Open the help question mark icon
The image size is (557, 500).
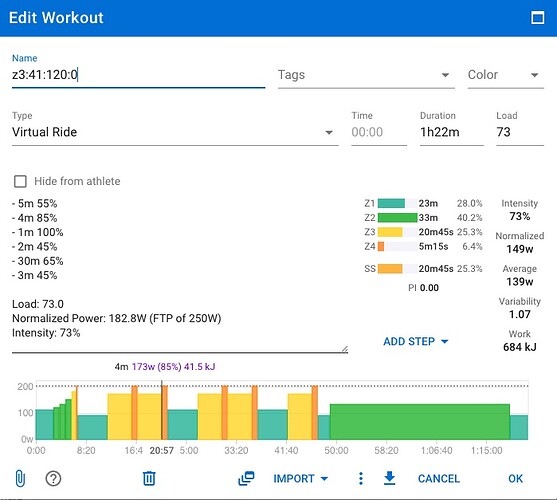(x=53, y=478)
